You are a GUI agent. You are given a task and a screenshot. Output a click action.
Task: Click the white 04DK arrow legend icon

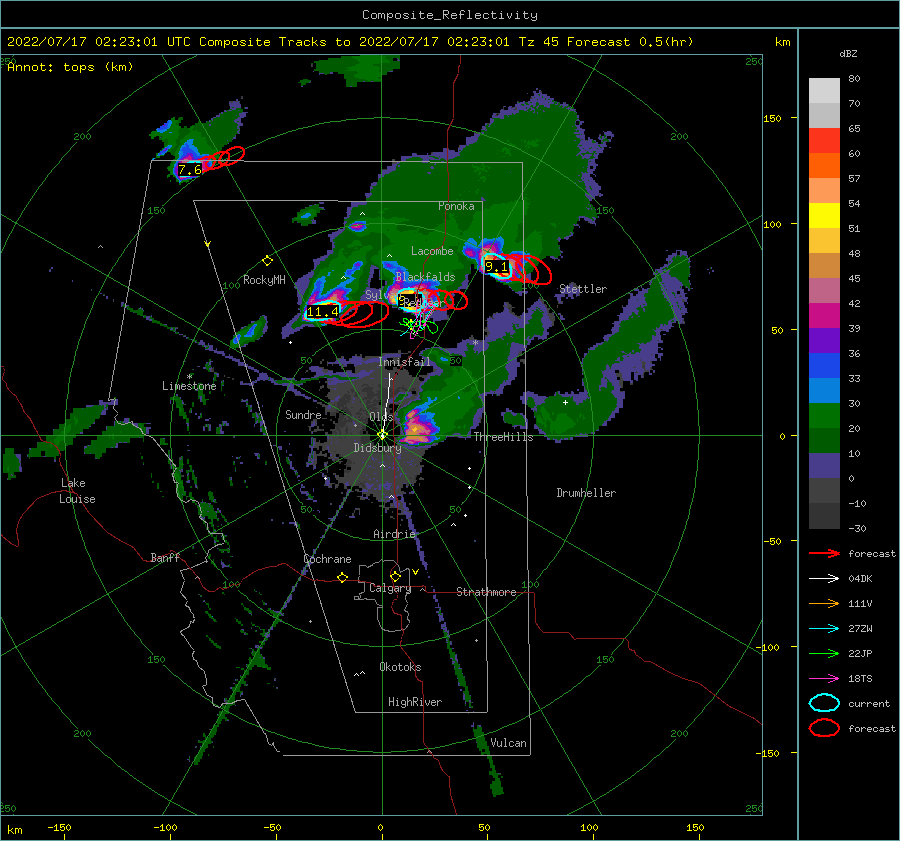(x=824, y=578)
